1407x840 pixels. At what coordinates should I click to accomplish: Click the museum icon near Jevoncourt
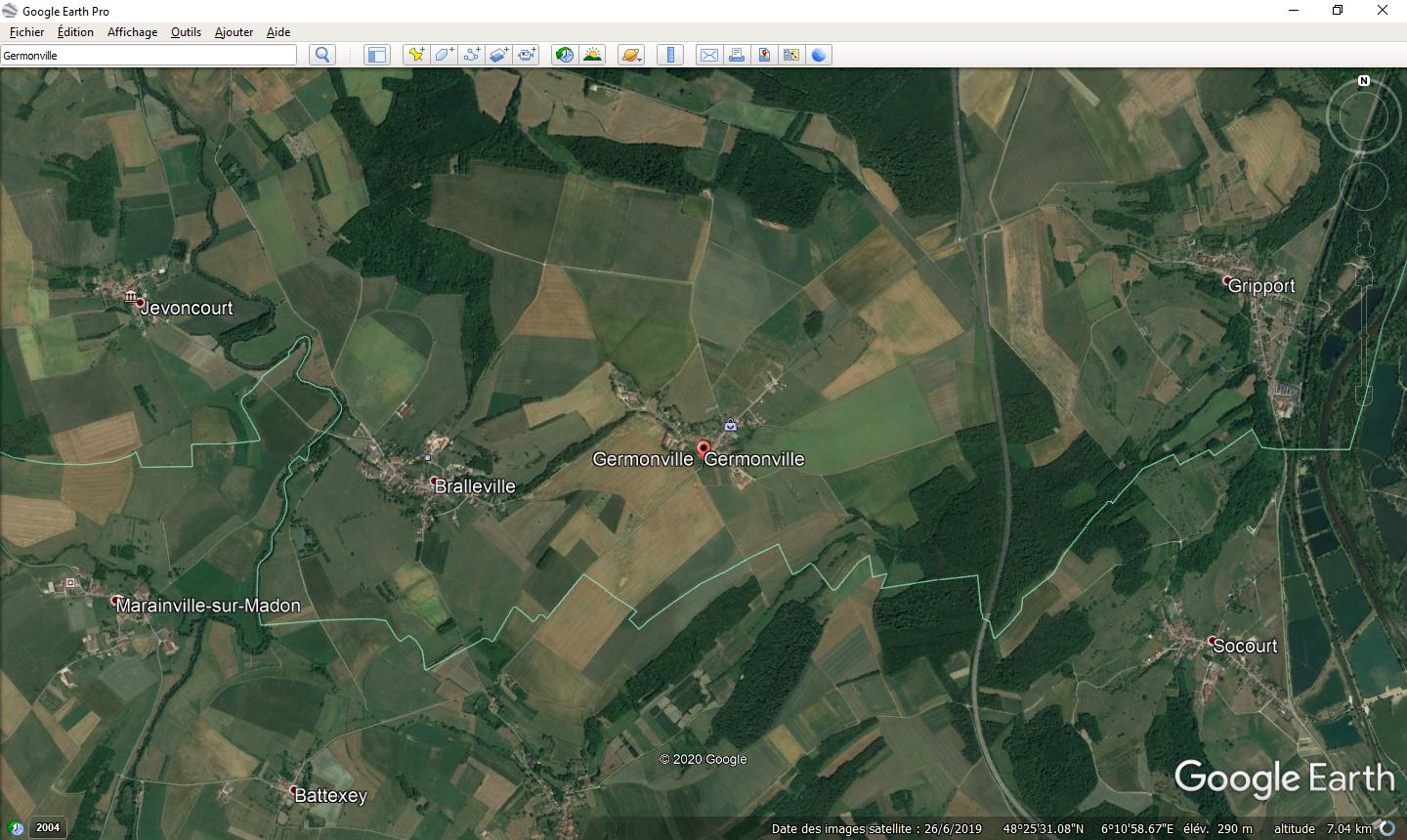130,296
